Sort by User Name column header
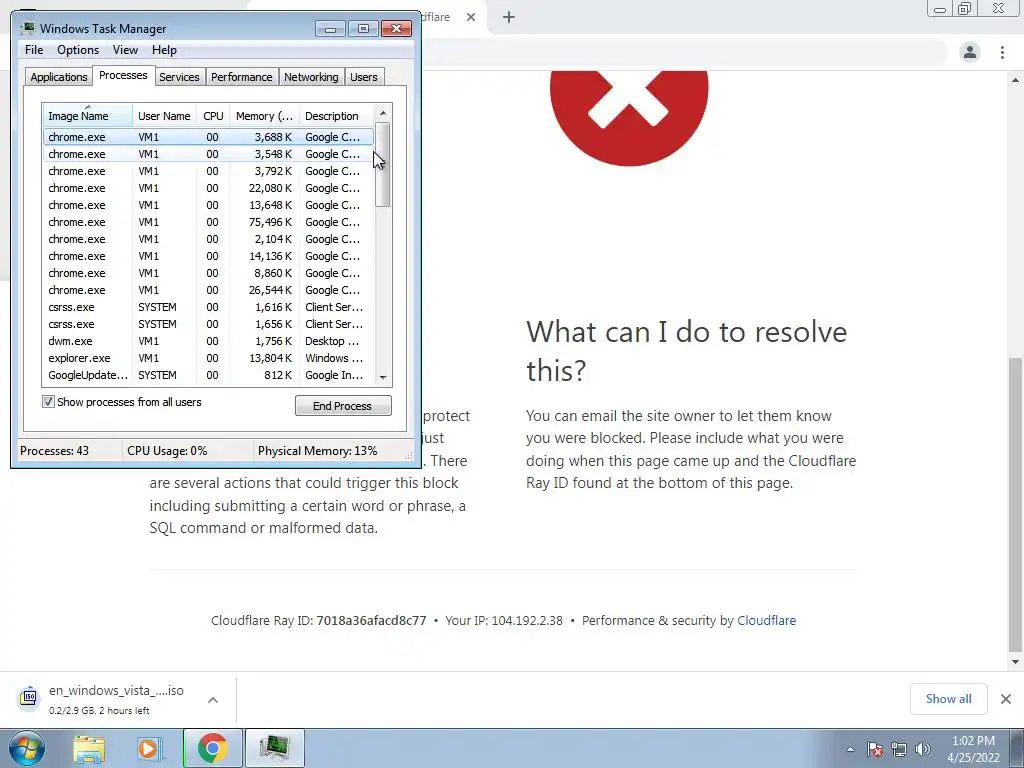The image size is (1024, 768). [164, 116]
